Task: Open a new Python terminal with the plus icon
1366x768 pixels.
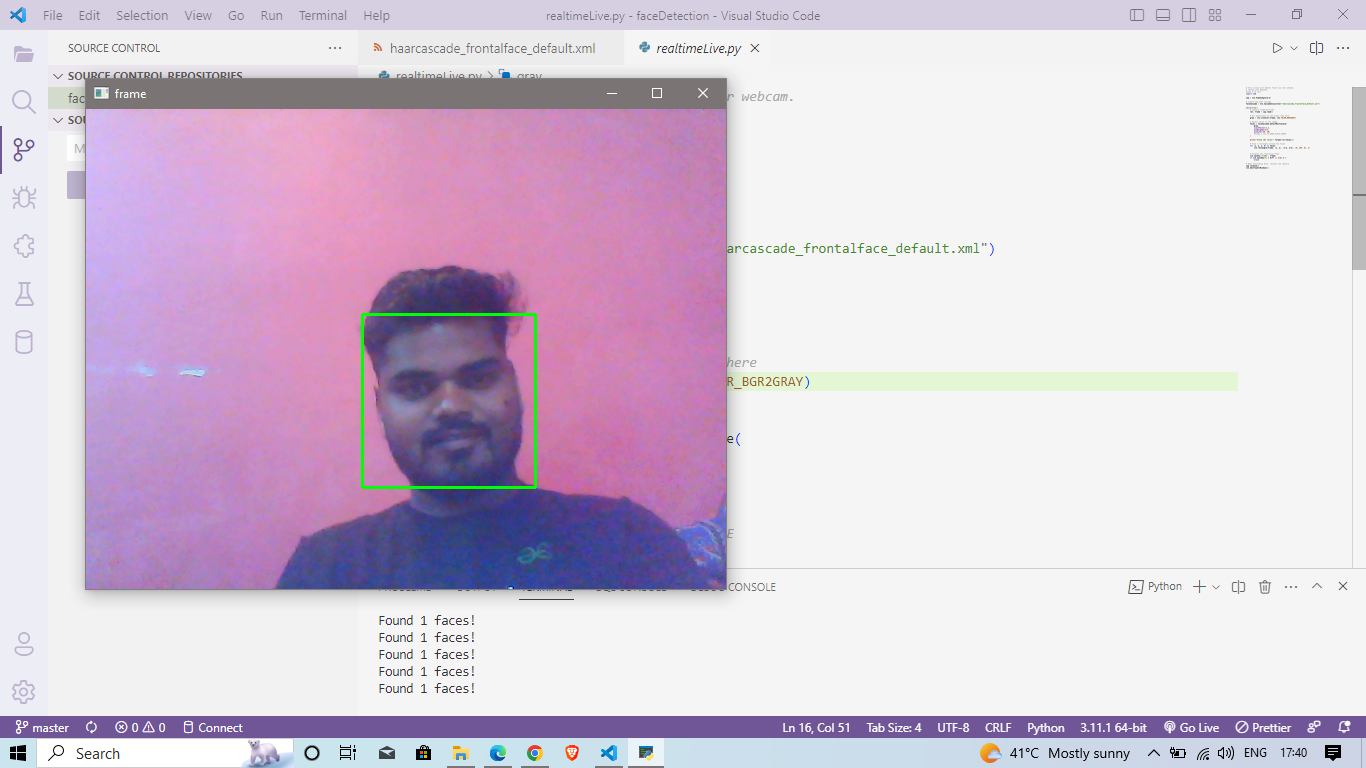Action: pos(1199,586)
